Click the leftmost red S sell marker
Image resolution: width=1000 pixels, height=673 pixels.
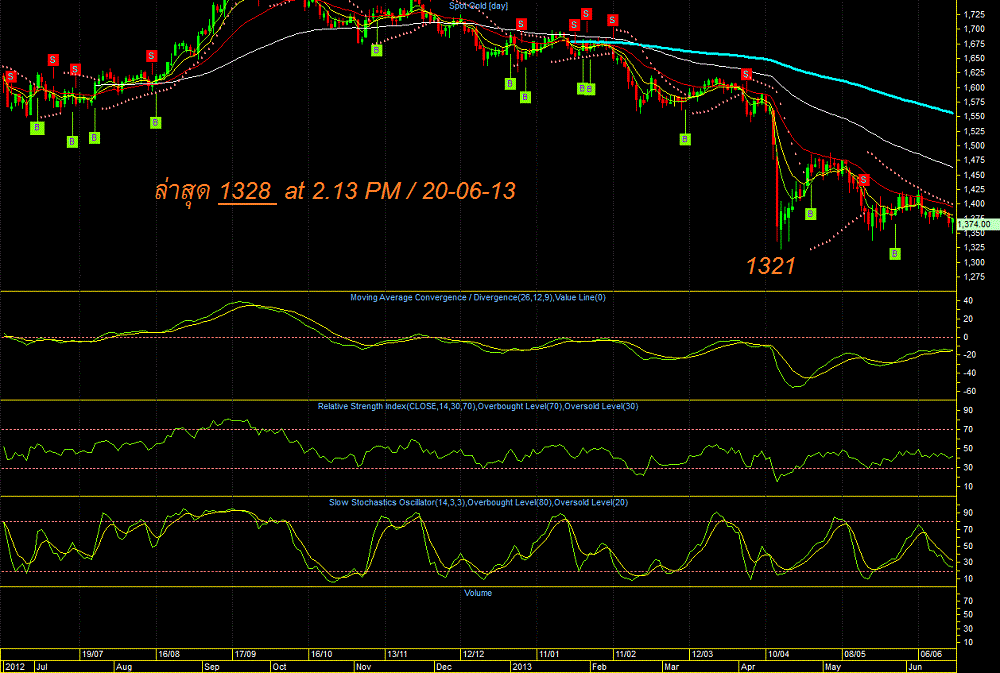tap(11, 77)
